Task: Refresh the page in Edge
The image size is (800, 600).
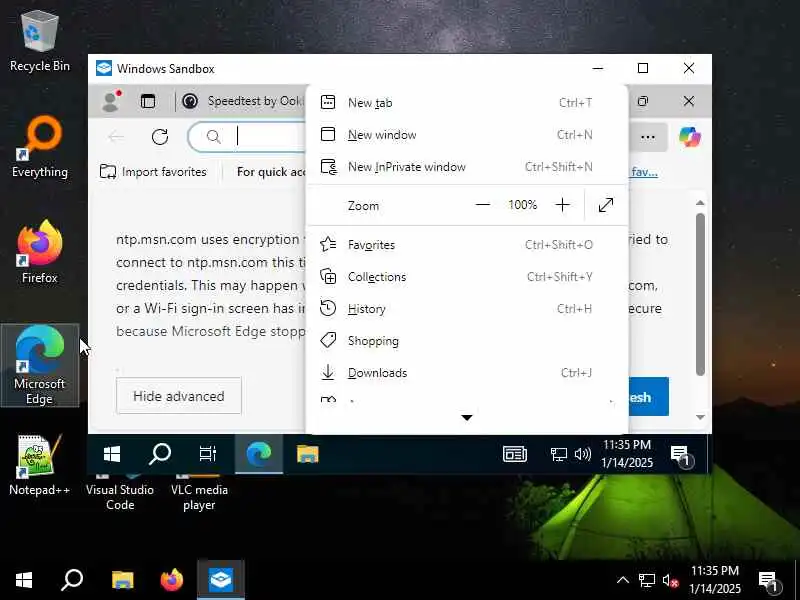Action: pyautogui.click(x=160, y=137)
